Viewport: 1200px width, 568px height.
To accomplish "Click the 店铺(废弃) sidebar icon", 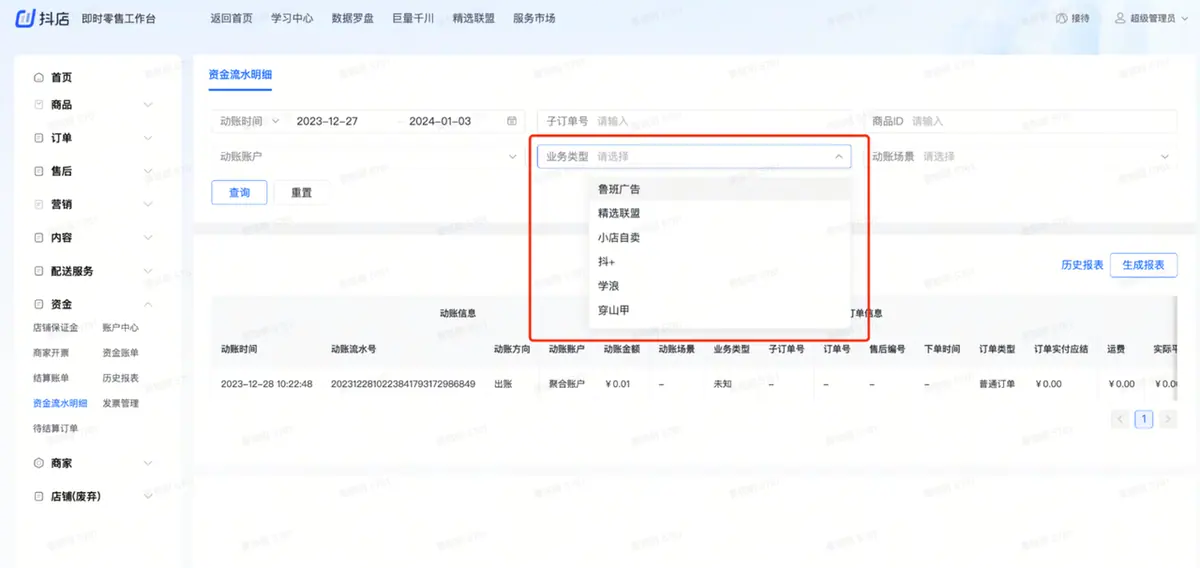I will 39,496.
